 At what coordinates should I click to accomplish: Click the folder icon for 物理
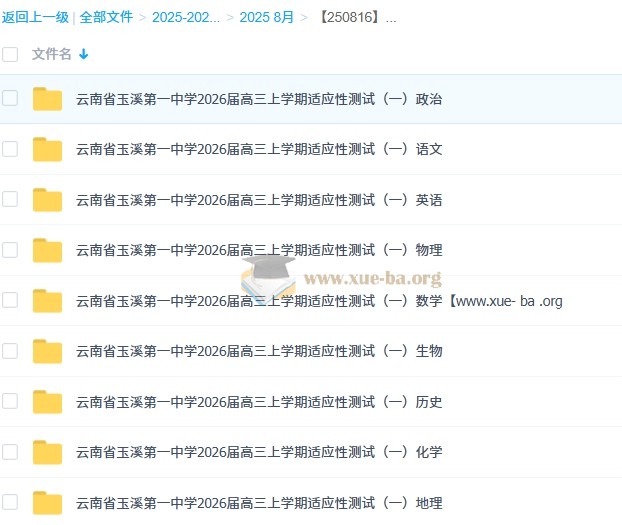pyautogui.click(x=47, y=250)
